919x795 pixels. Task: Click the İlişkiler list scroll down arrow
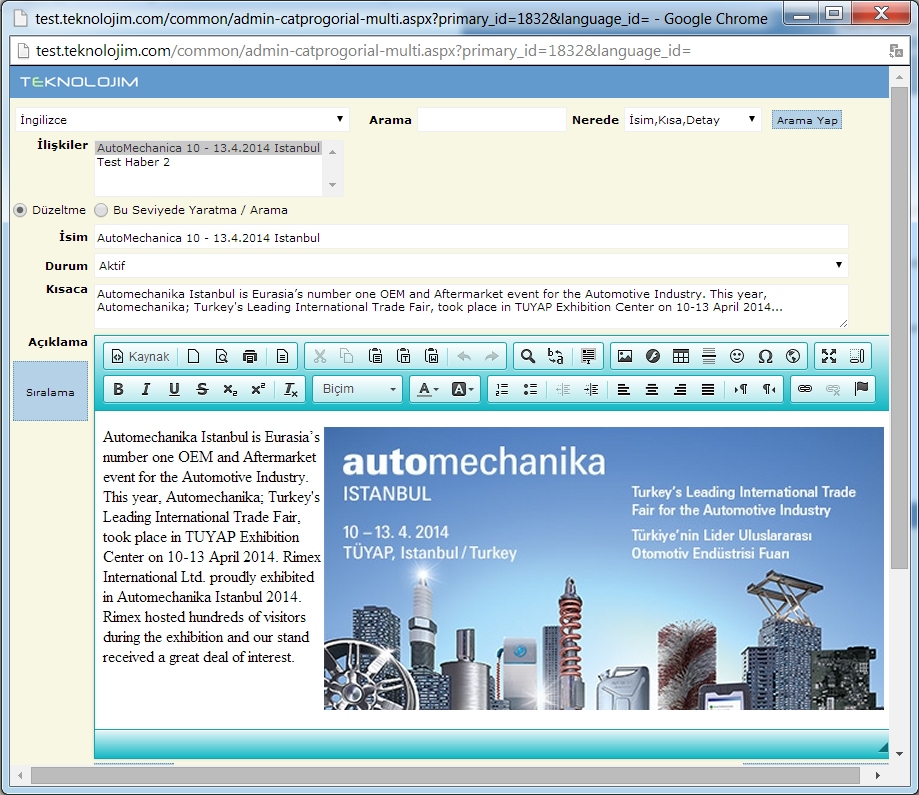(332, 185)
